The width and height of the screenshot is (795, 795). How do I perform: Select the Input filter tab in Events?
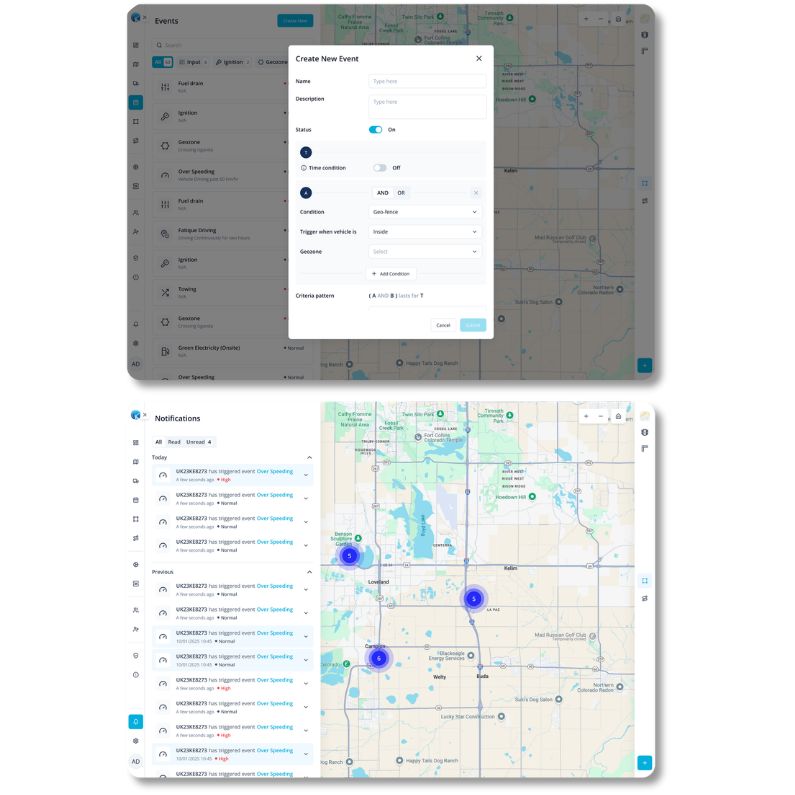pos(193,62)
